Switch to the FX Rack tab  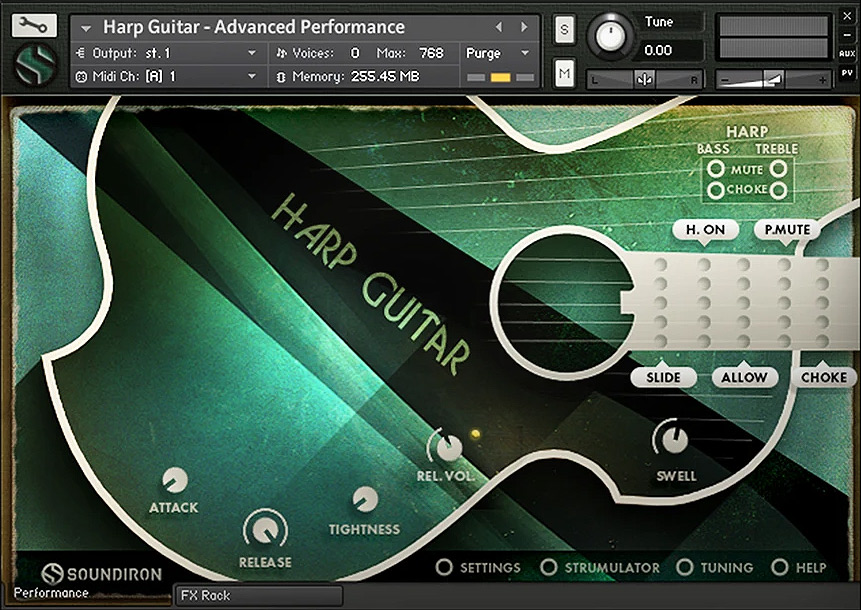259,595
